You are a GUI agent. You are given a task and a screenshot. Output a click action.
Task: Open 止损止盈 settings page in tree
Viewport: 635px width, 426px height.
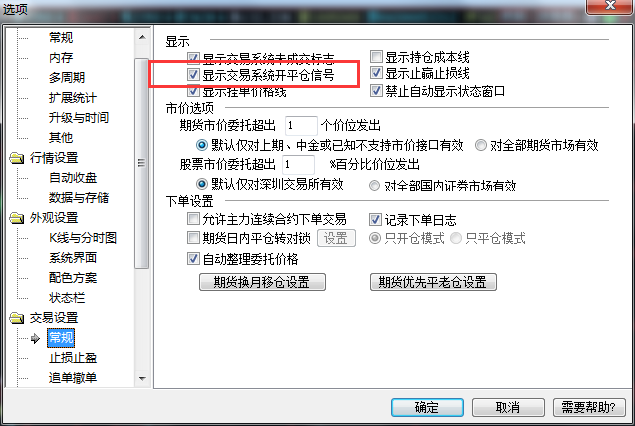(73, 358)
